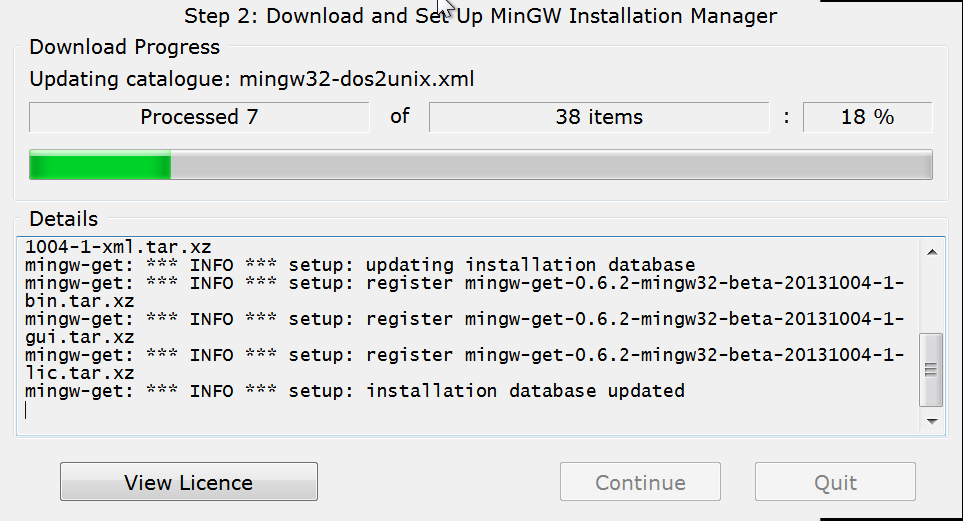Click the scrollbar thumb in the Details log
The image size is (963, 521).
[x=931, y=369]
